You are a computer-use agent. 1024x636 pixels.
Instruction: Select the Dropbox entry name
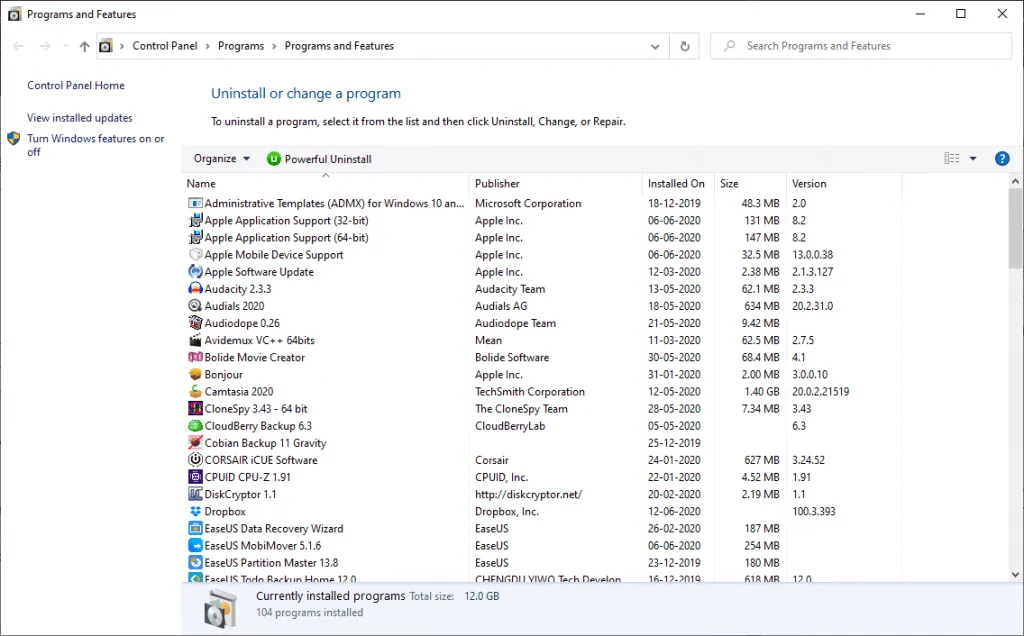click(225, 512)
